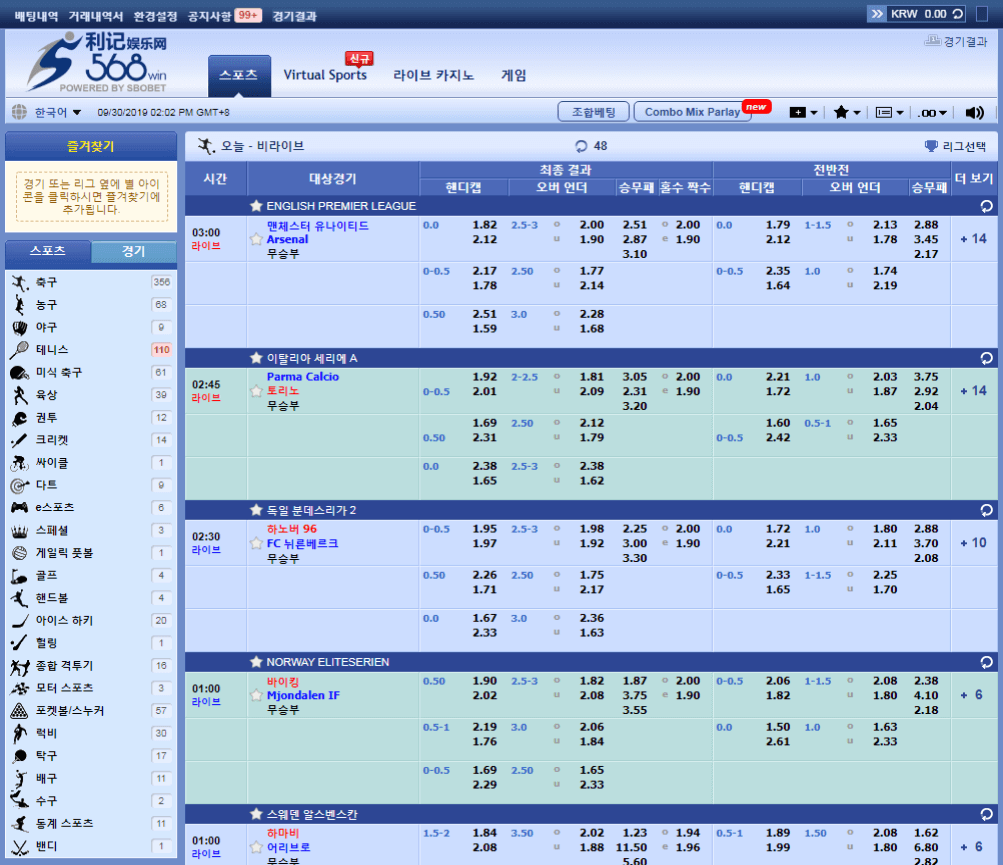The width and height of the screenshot is (1003, 865).
Task: Star the 하노버 96 match as favorite
Action: point(256,543)
